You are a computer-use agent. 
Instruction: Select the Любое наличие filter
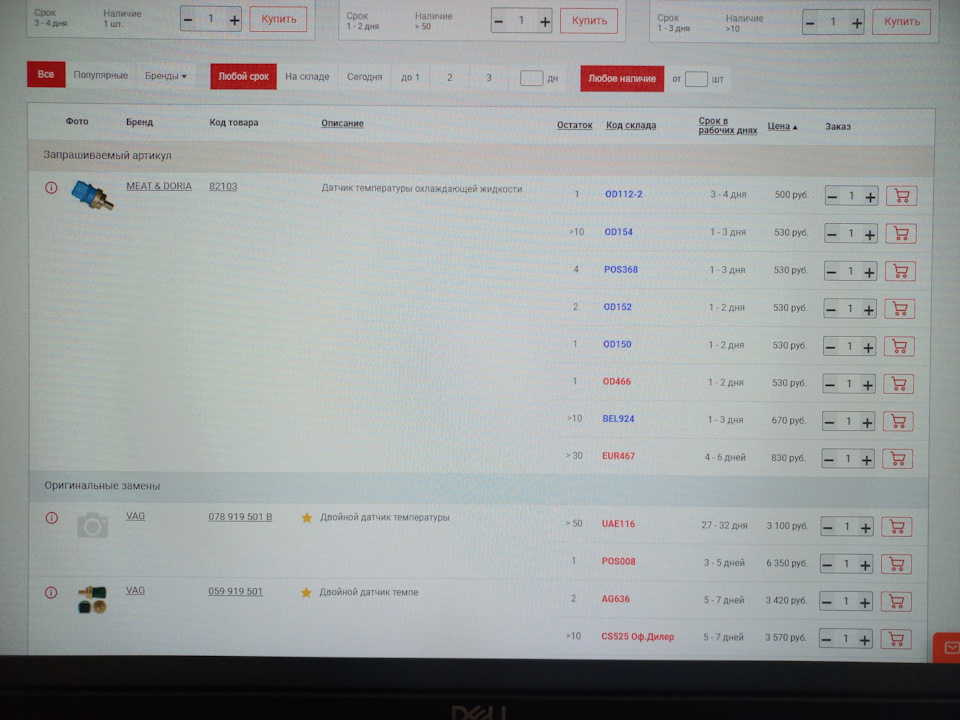pos(622,79)
